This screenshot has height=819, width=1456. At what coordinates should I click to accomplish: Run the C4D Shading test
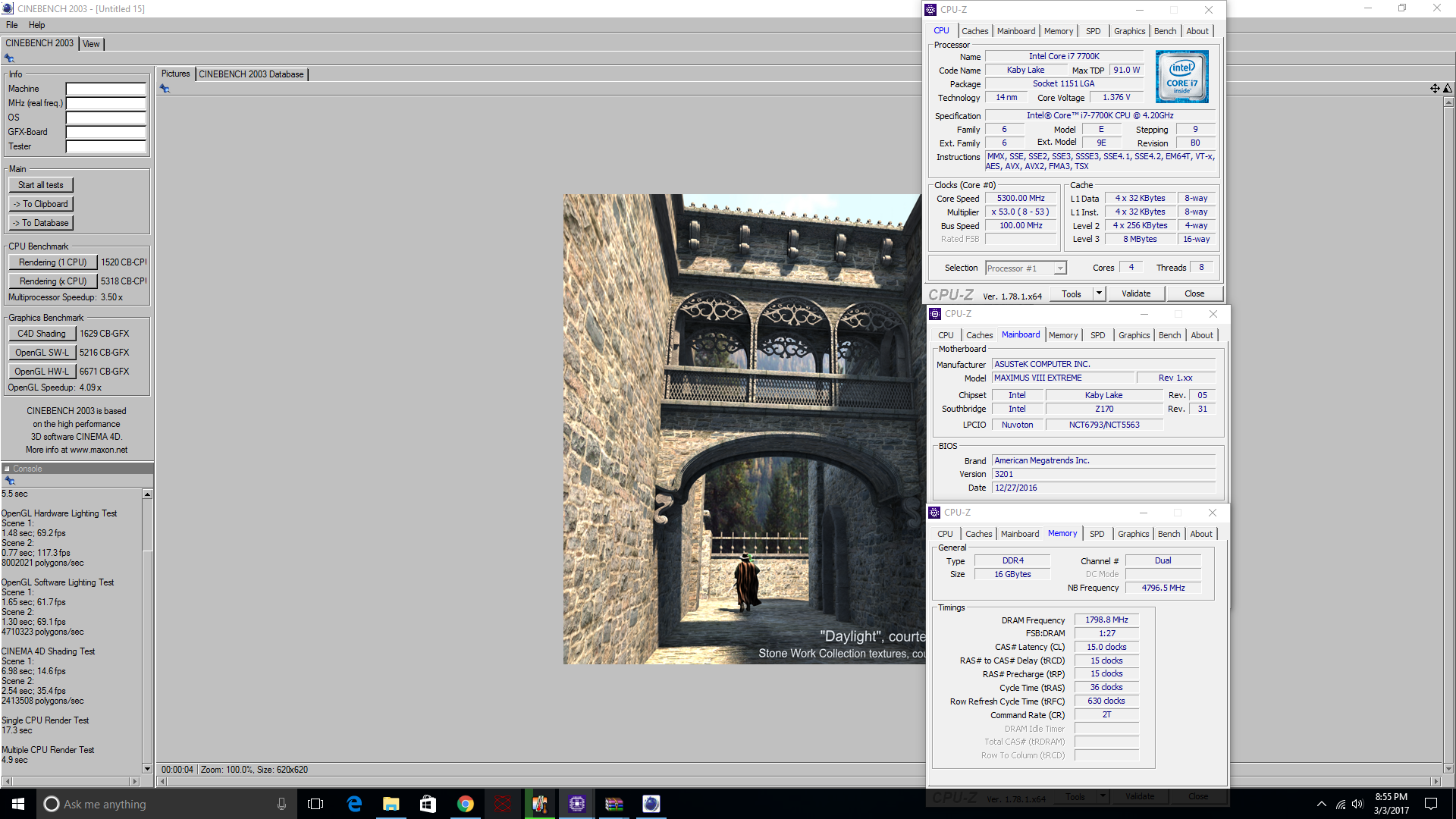[42, 334]
